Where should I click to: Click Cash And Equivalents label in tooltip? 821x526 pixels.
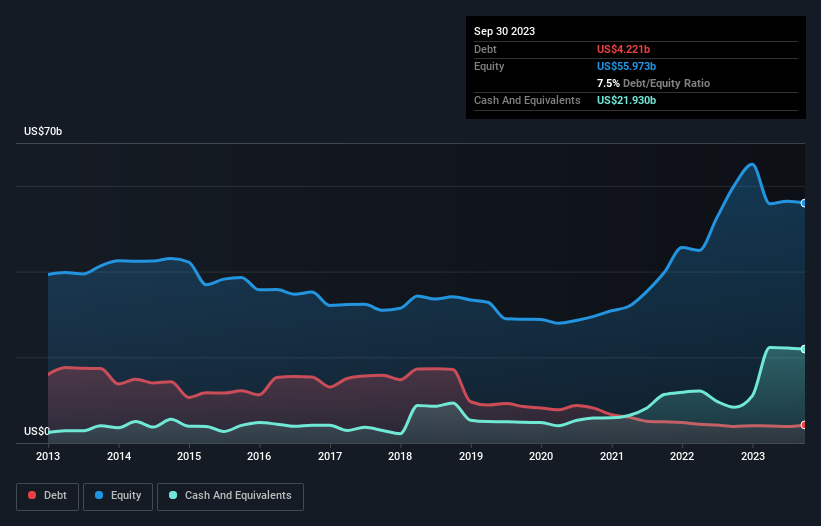[527, 100]
